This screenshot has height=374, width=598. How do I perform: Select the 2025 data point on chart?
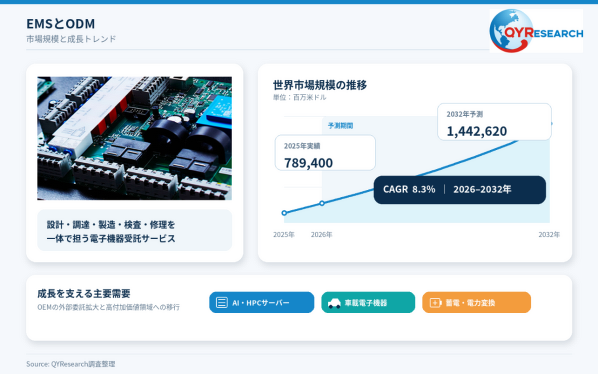pyautogui.click(x=284, y=213)
